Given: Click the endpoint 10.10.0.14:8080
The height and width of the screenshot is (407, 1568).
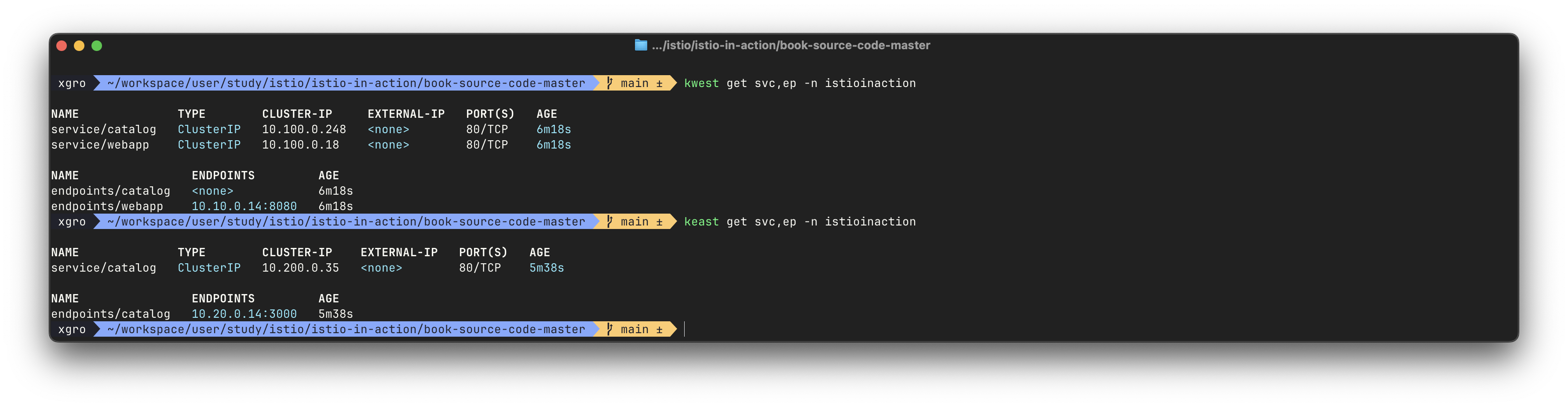Looking at the screenshot, I should (x=244, y=206).
